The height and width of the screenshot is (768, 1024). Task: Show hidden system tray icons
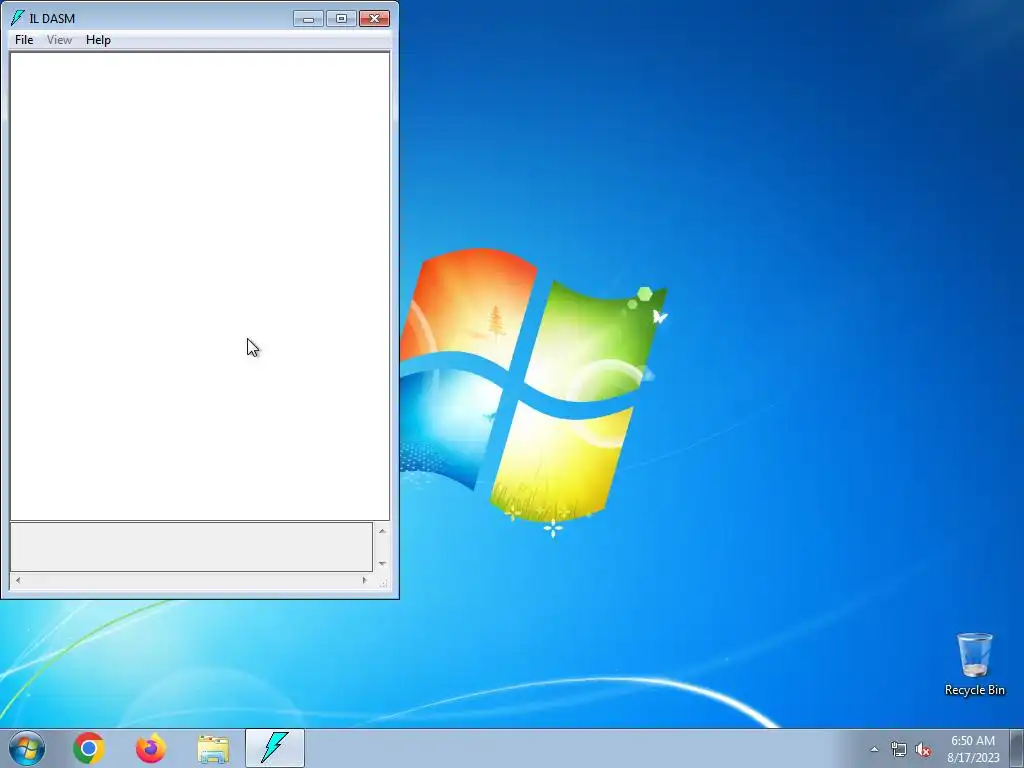[x=874, y=749]
